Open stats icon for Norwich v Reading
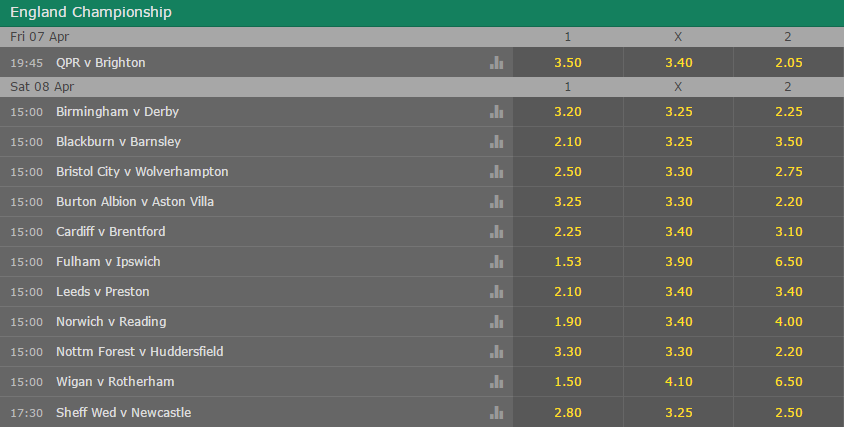This screenshot has height=427, width=844. click(x=496, y=321)
